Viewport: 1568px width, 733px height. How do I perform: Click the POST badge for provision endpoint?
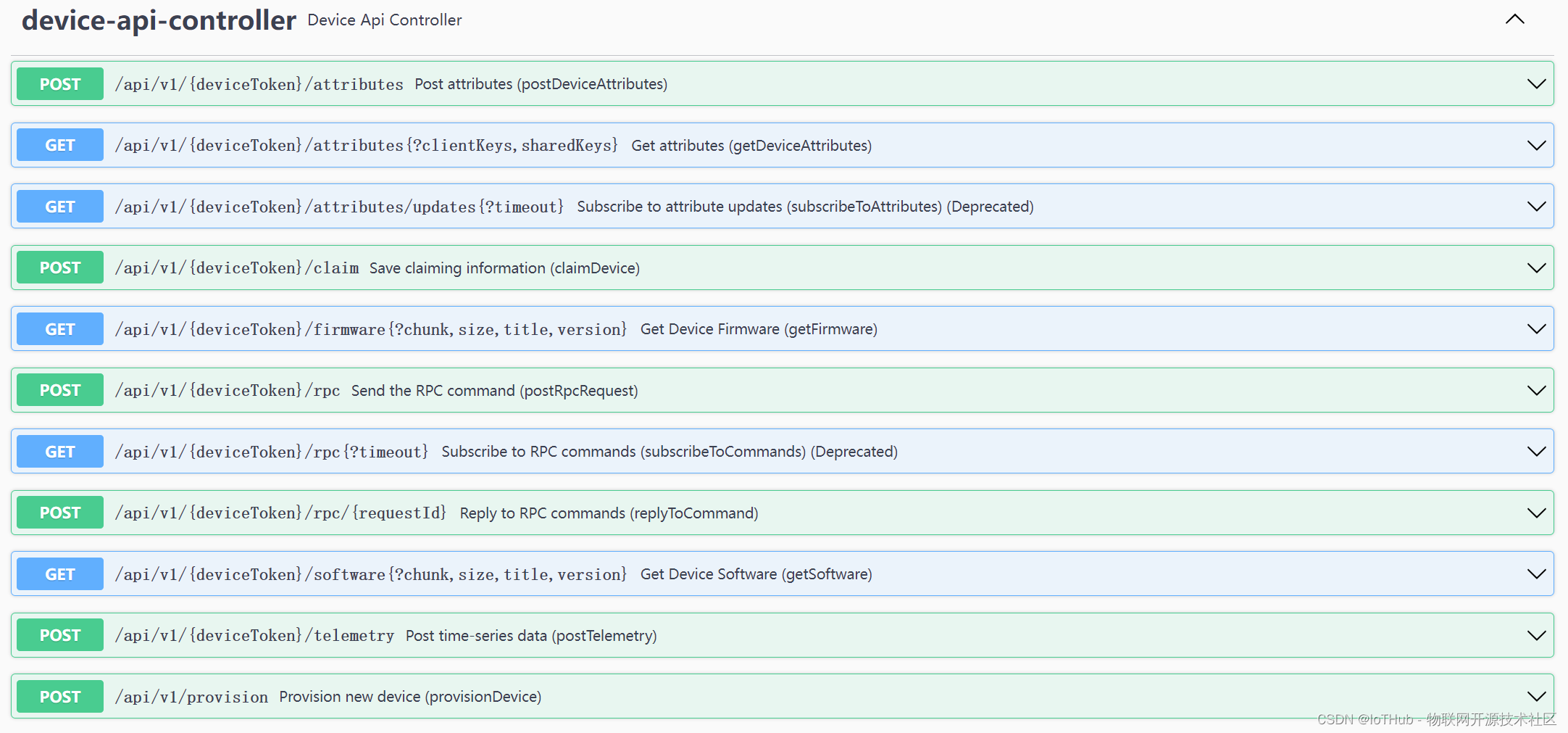(x=60, y=697)
